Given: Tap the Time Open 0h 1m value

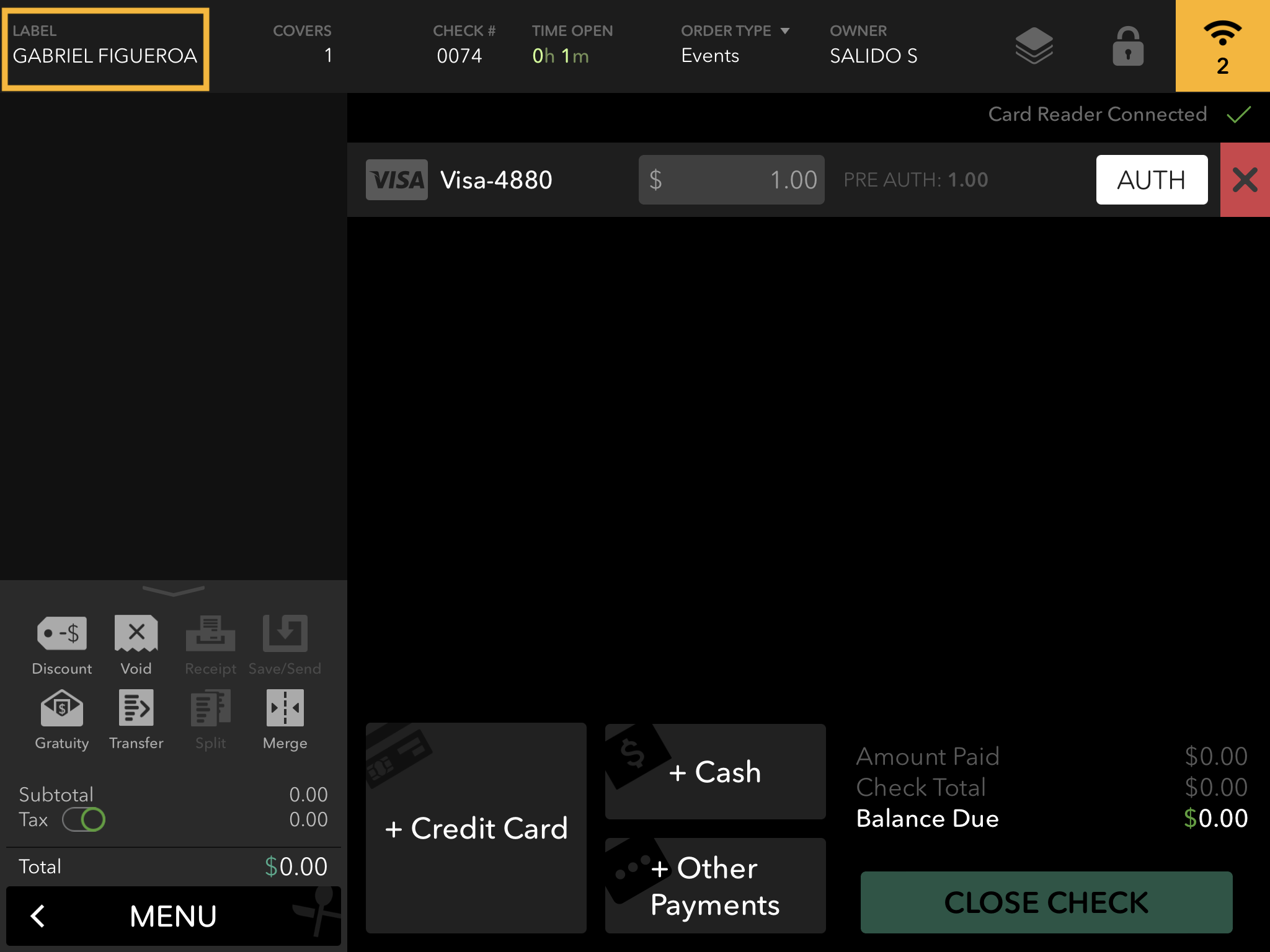Looking at the screenshot, I should 561,56.
